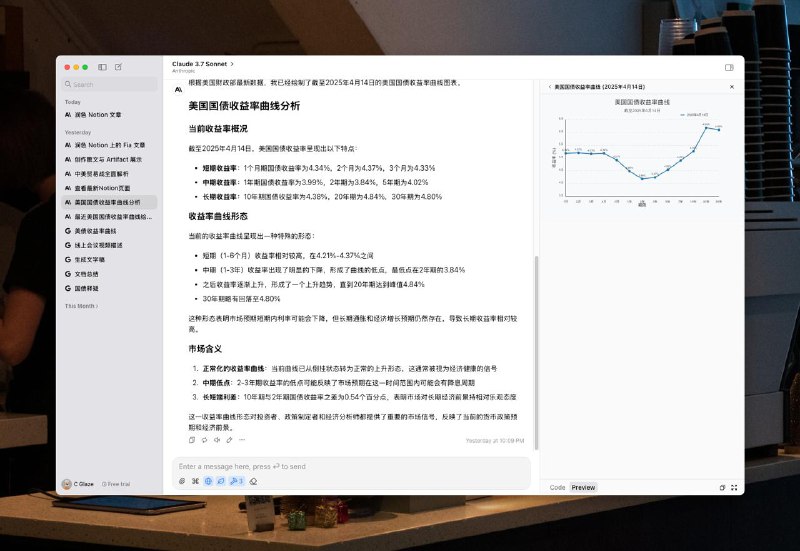Image resolution: width=800 pixels, height=551 pixels.
Task: Open the three-dot more options menu
Action: [x=240, y=440]
